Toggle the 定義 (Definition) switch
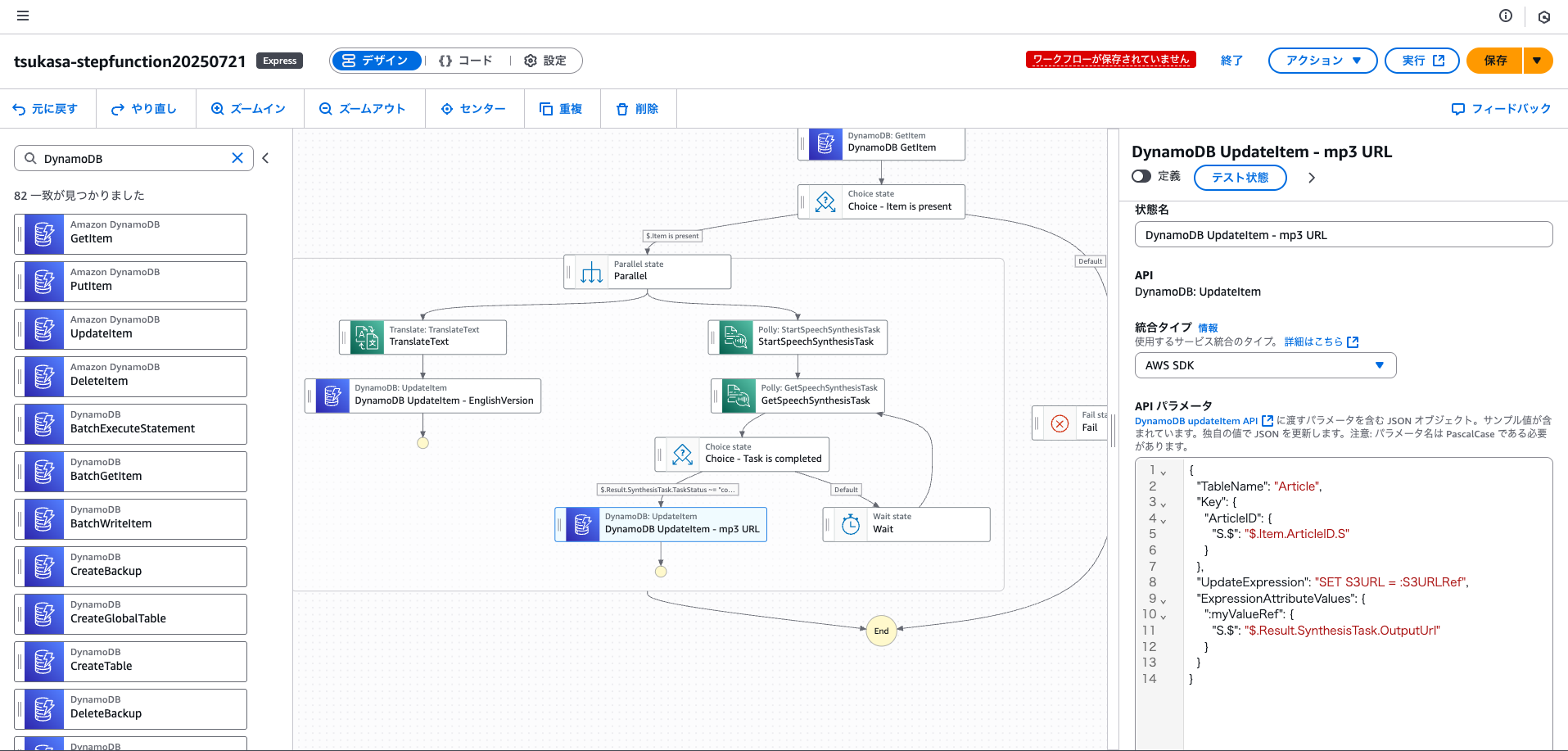Screen dimensions: 1568x751 1141,176
